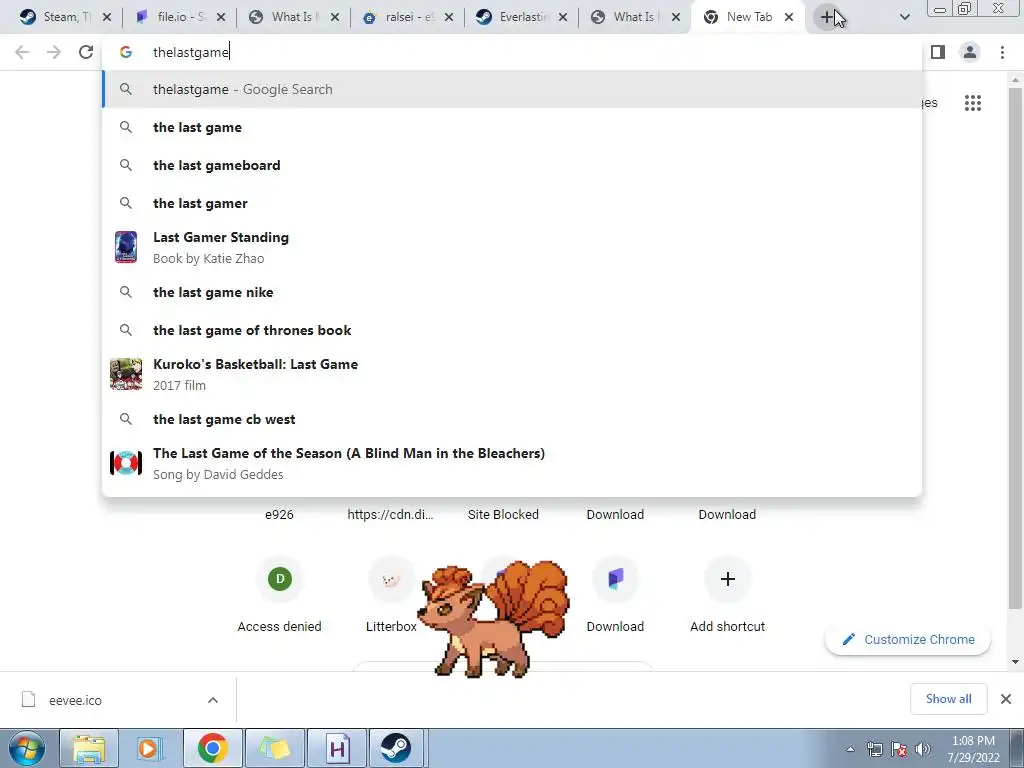The image size is (1024, 768).
Task: Select Kuroko's Basketball: Last Game suggestion
Action: (x=512, y=374)
